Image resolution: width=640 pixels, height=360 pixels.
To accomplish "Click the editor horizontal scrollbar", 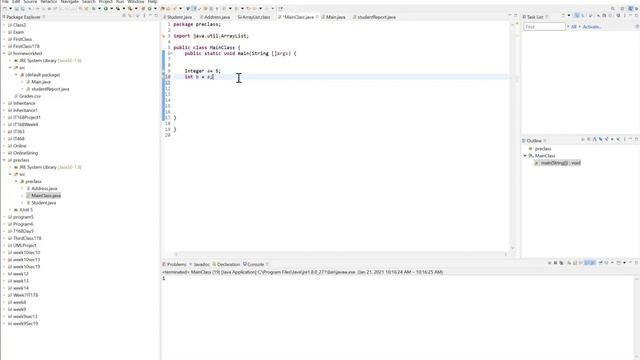I will (x=340, y=254).
